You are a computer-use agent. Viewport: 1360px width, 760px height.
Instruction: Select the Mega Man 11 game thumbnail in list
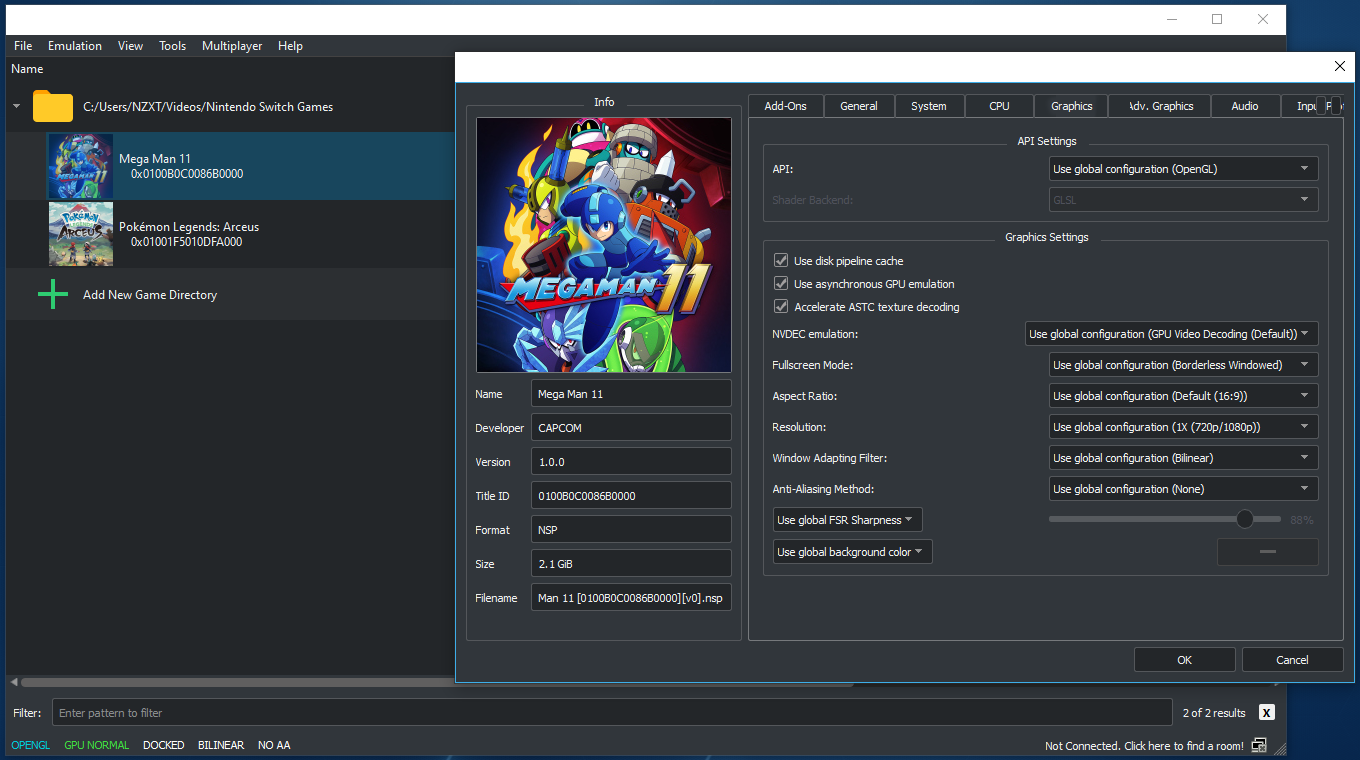81,167
